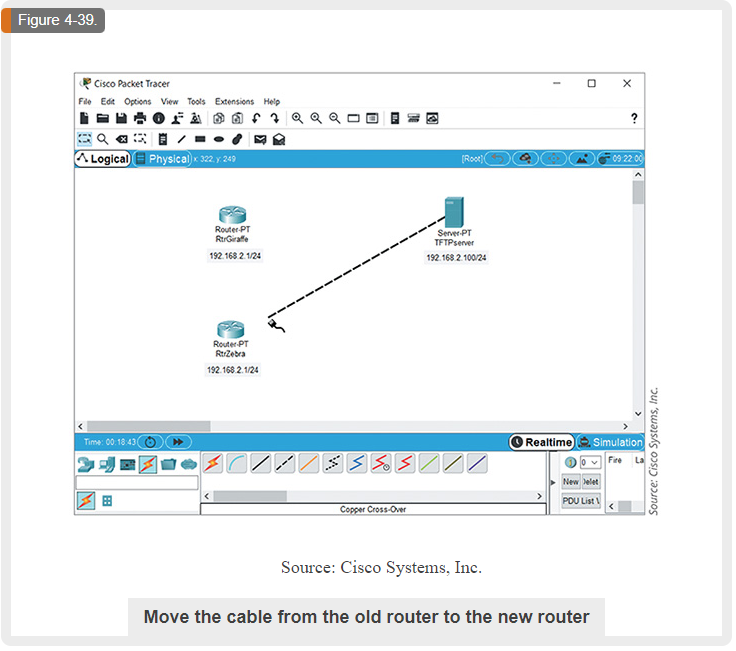Choose the Inspect magnifier tool
Screen dimensions: 736x651
point(103,139)
